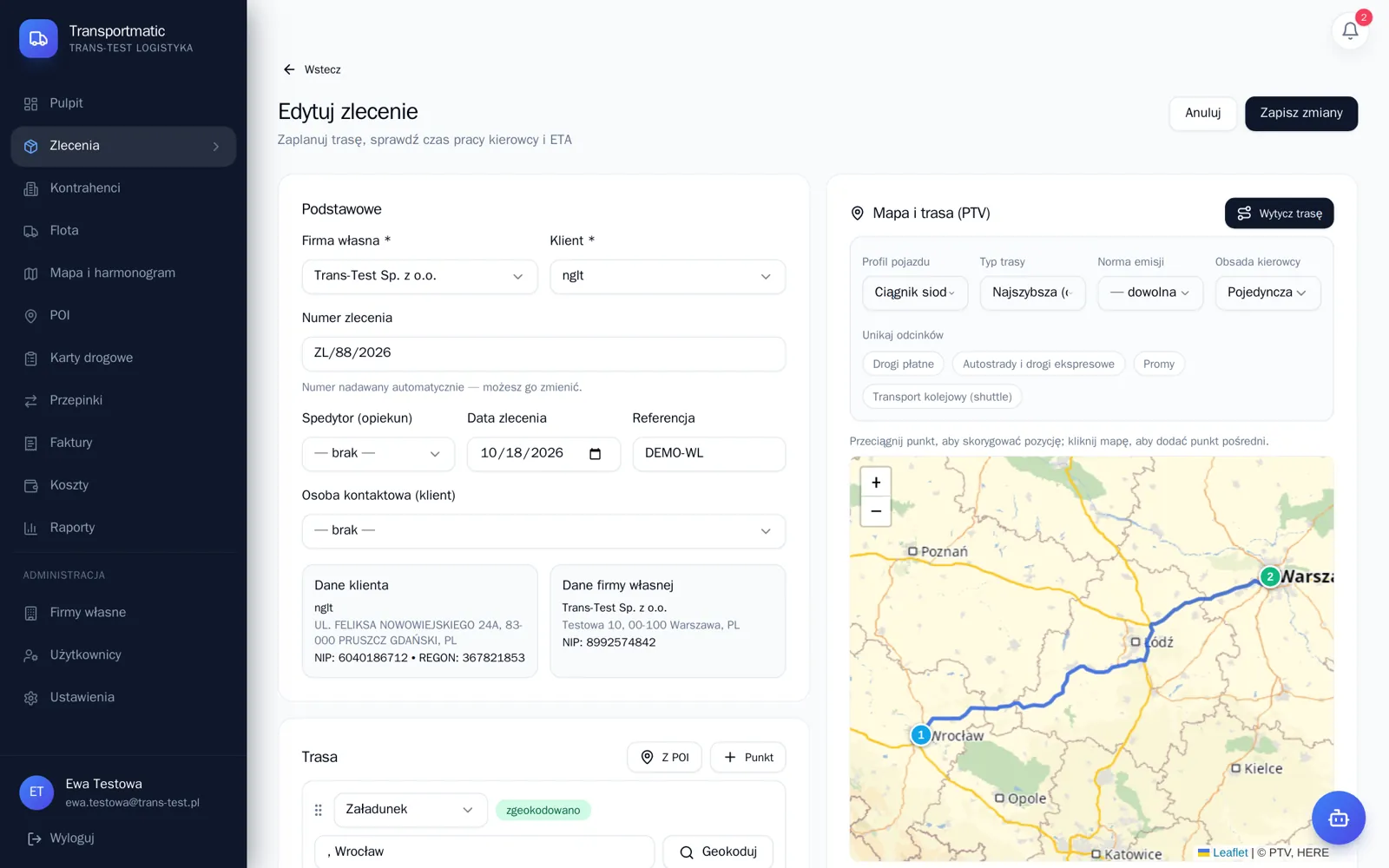Click the Ustawienia gear icon
The image size is (1389, 868).
pyautogui.click(x=31, y=698)
